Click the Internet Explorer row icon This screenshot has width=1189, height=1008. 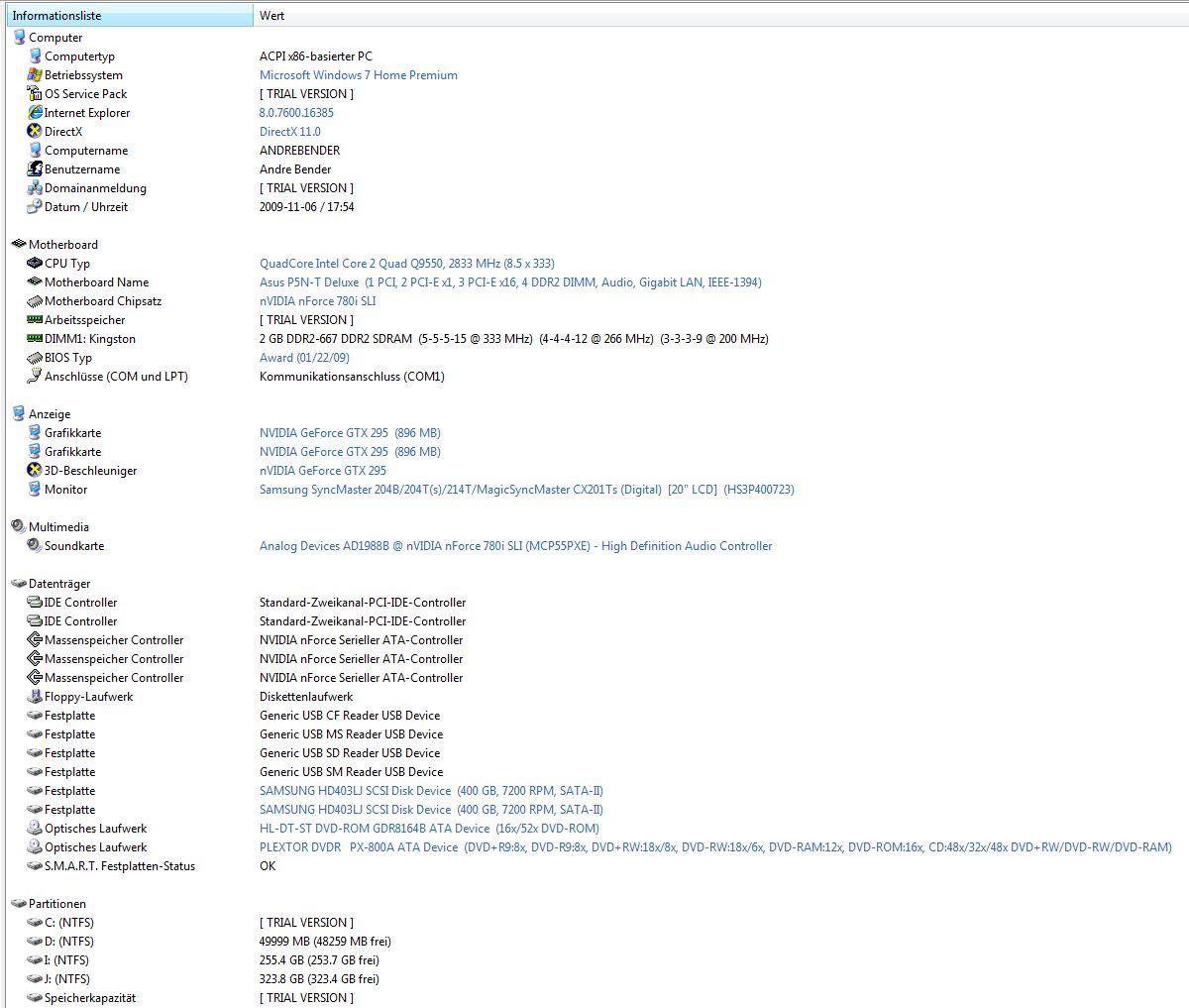pos(35,113)
